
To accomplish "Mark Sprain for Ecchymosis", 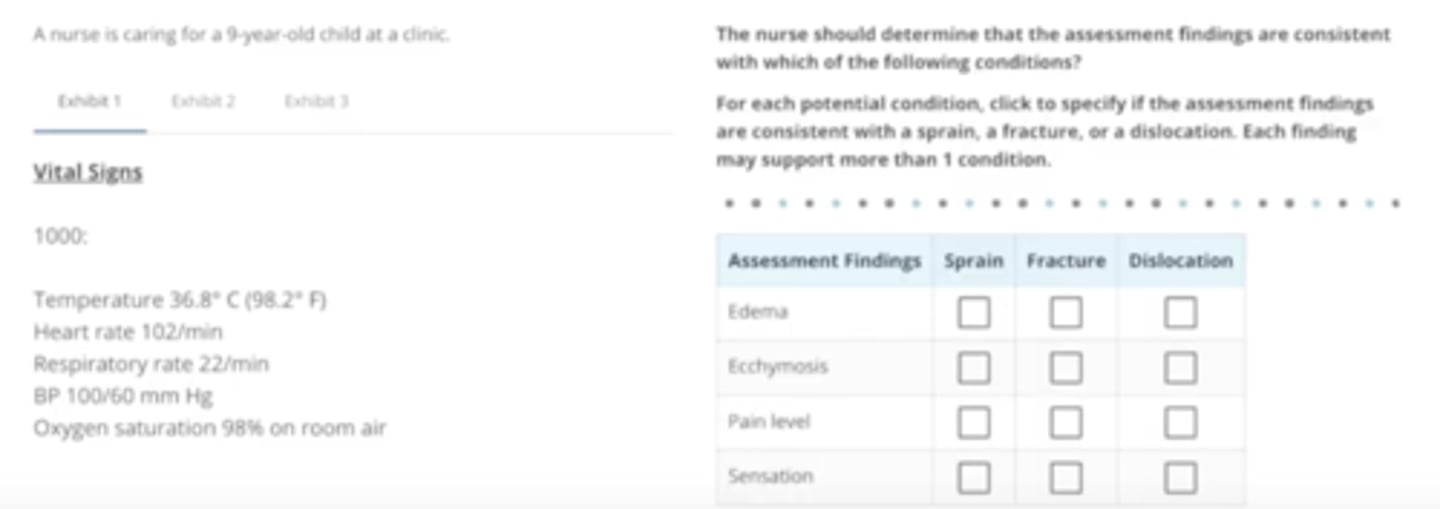I will pyautogui.click(x=974, y=368).
